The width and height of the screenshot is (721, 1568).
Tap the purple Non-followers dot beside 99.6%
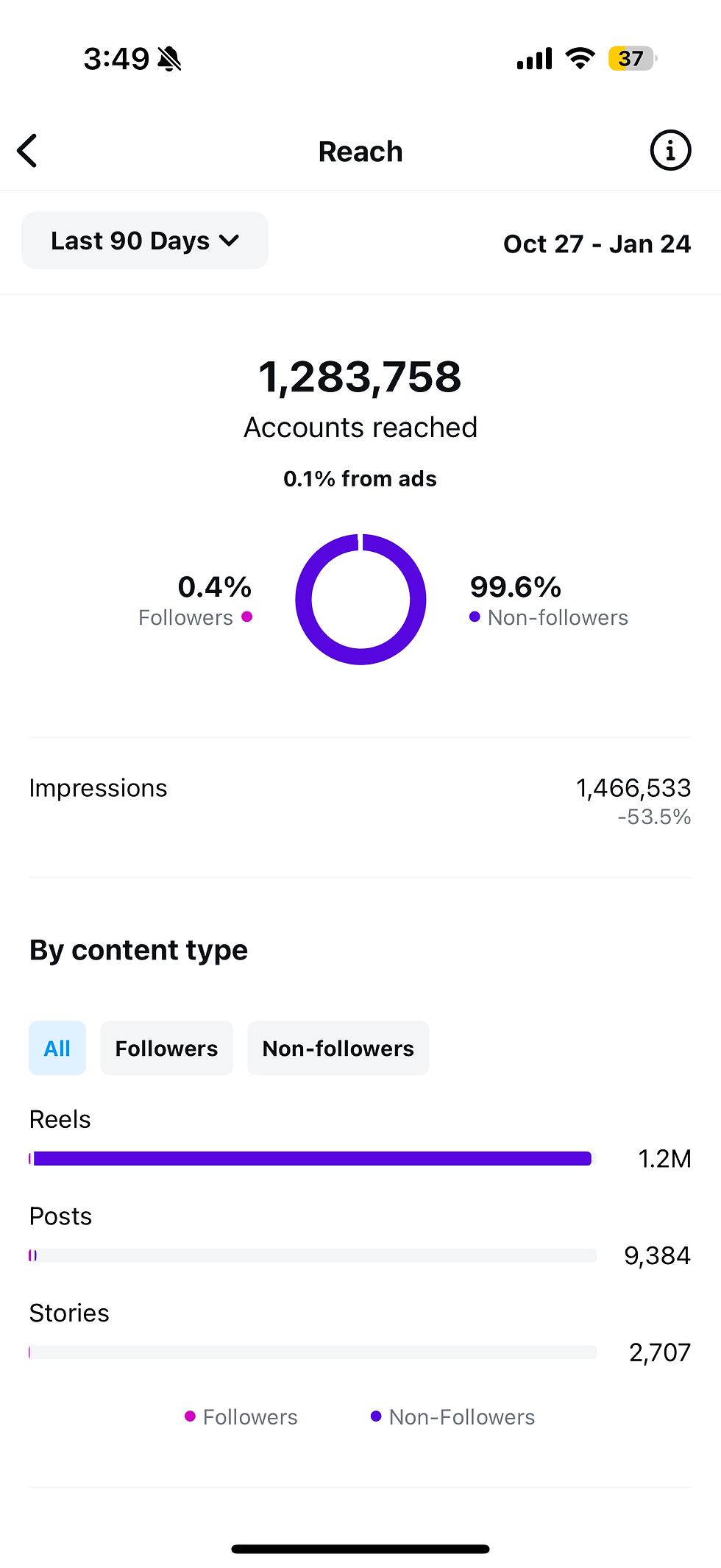(475, 617)
